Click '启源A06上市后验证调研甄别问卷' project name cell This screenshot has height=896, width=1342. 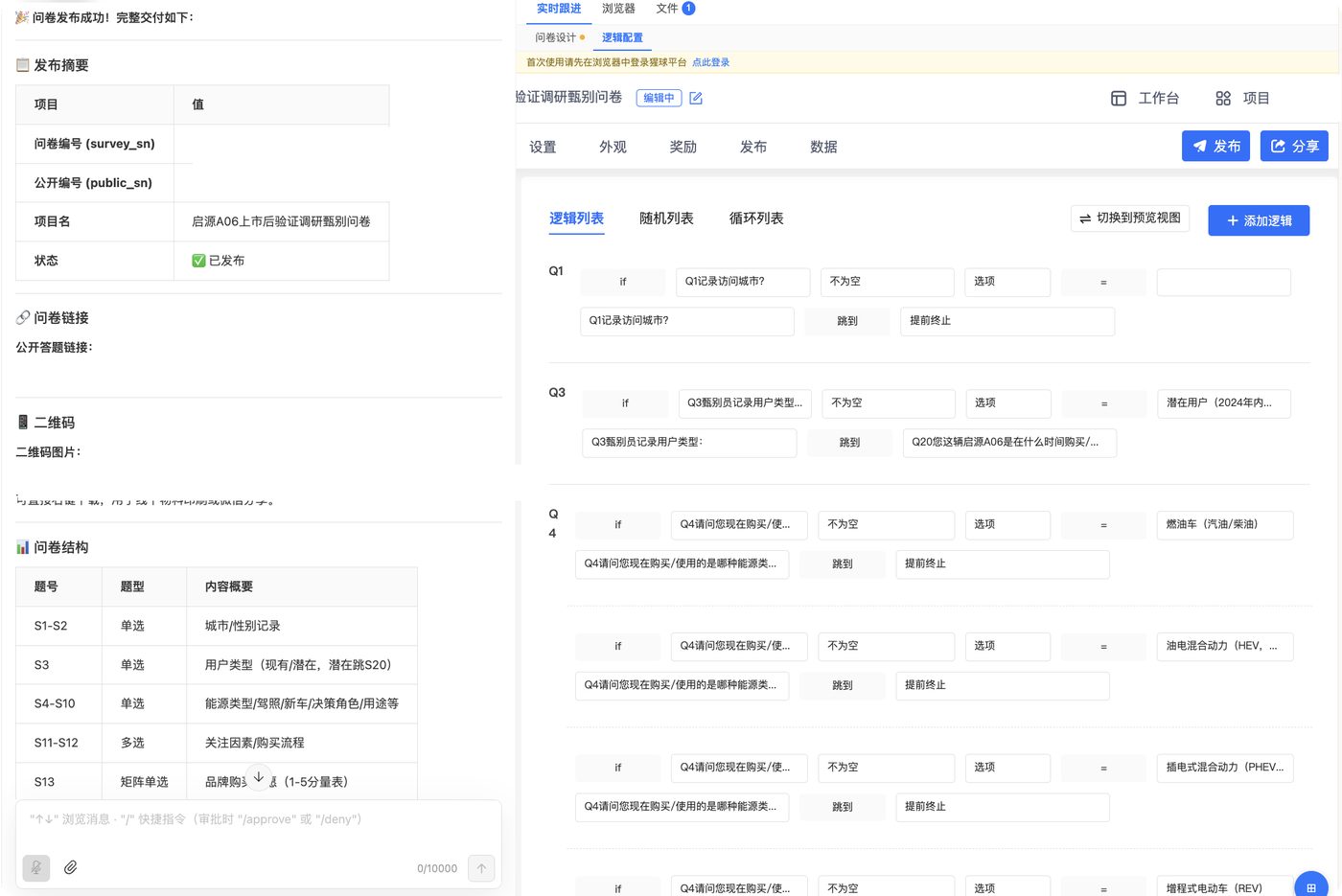[282, 221]
